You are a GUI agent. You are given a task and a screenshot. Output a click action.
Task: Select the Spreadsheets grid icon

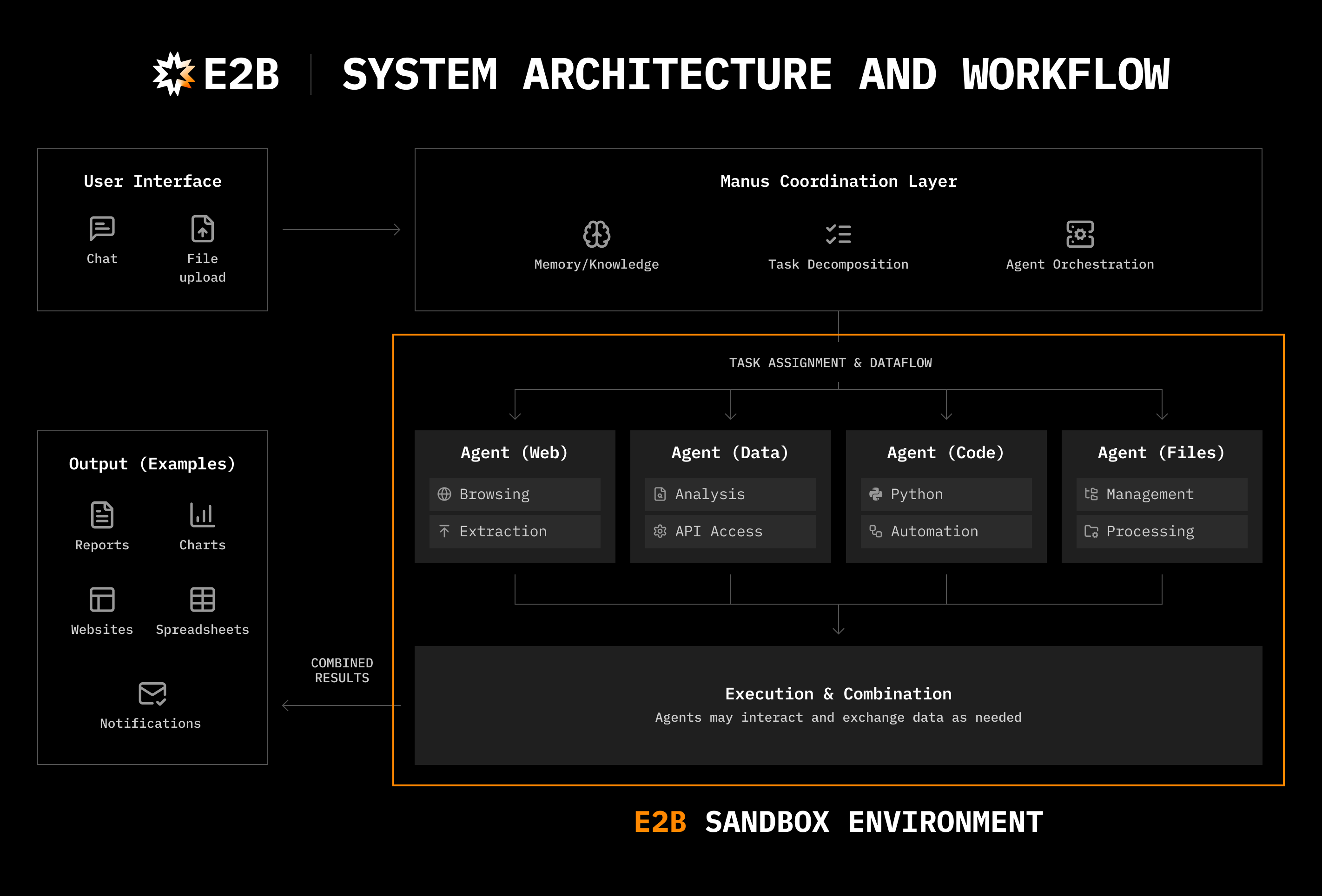coord(202,599)
